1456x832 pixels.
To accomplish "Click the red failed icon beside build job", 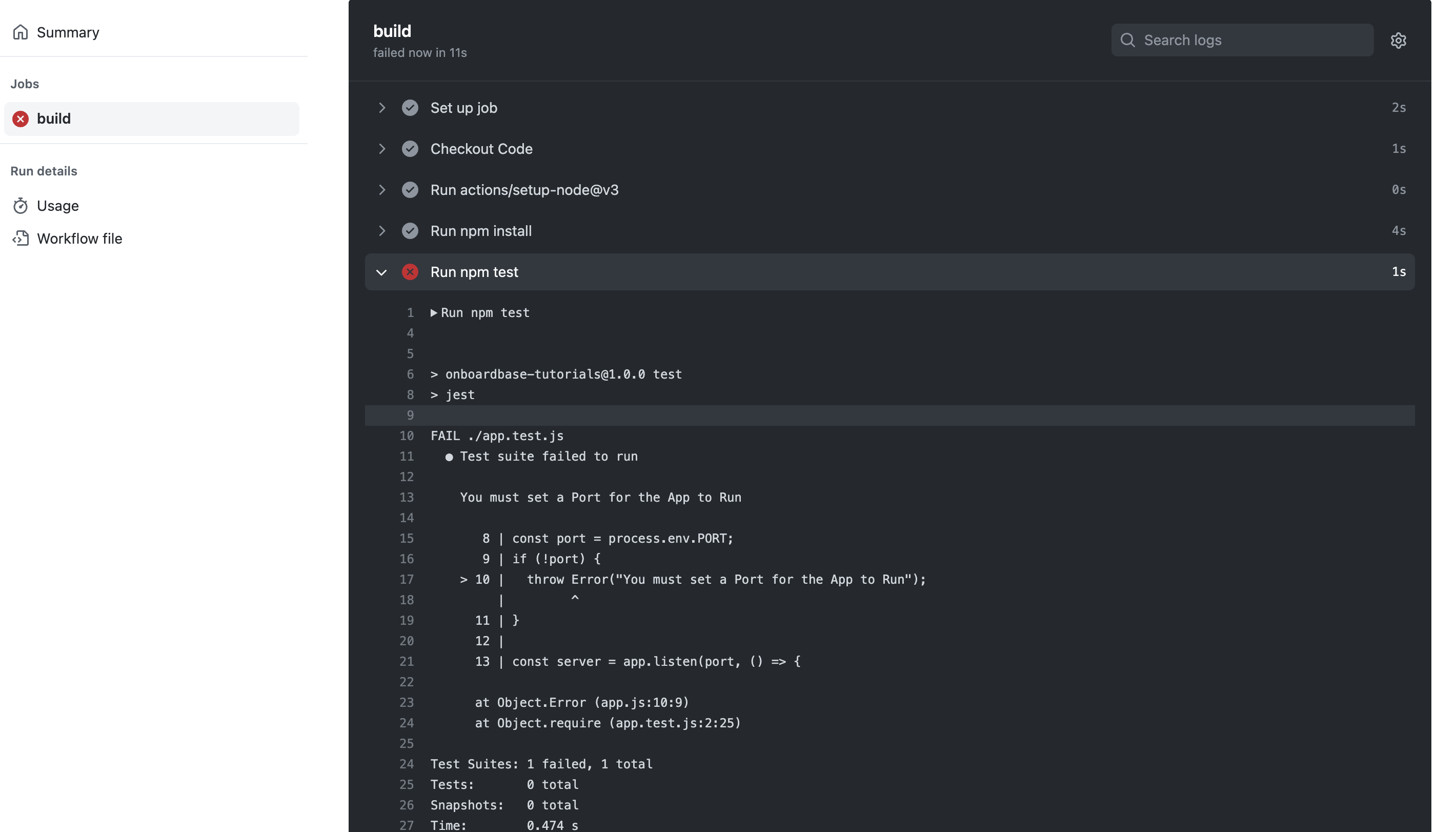I will 21,119.
